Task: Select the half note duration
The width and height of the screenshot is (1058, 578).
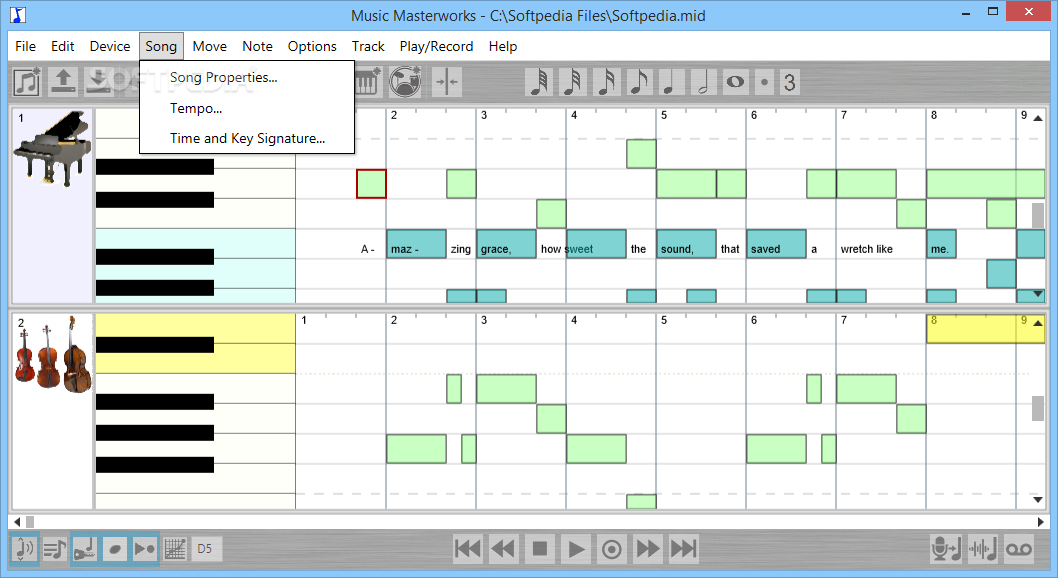Action: click(x=702, y=82)
